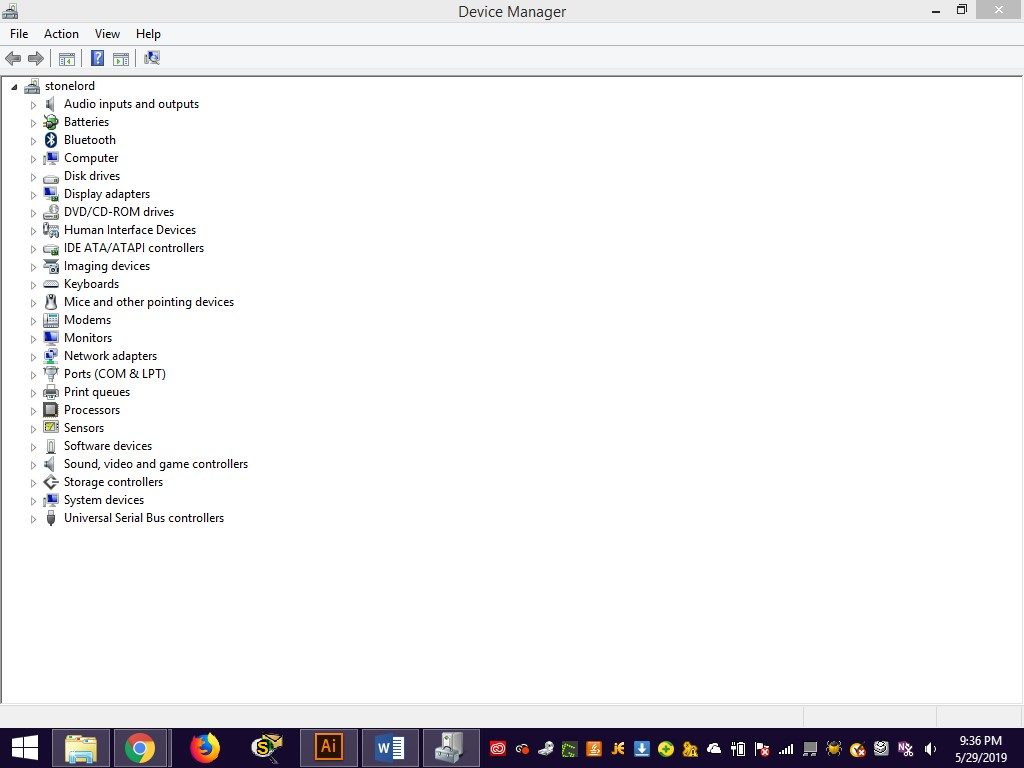Expand Universal Serial Bus controllers
Viewport: 1024px width, 768px height.
pyautogui.click(x=33, y=519)
